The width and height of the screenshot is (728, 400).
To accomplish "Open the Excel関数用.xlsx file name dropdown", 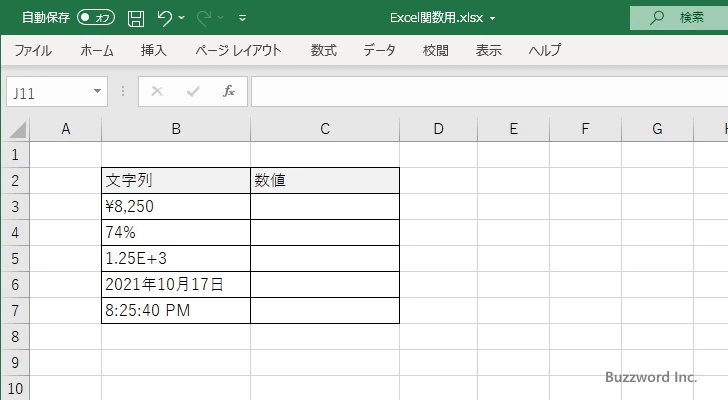I will (492, 18).
